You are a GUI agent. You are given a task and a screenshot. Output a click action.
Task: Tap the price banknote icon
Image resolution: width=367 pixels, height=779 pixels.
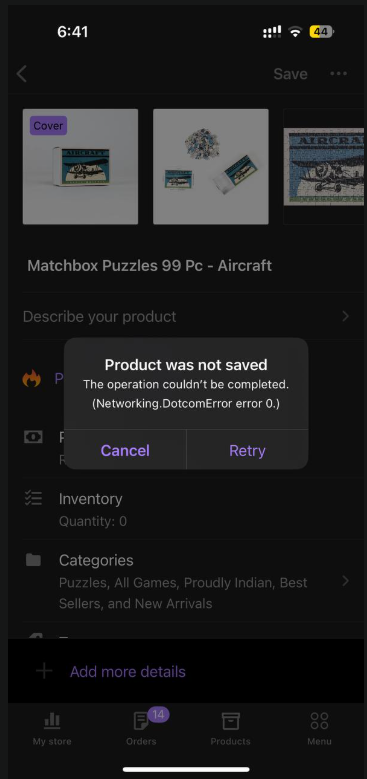click(x=33, y=437)
